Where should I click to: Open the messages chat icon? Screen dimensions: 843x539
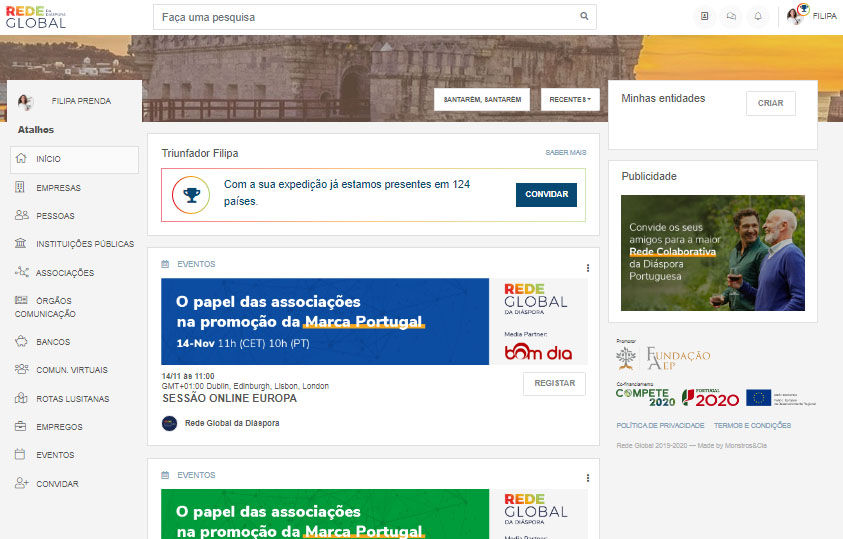click(731, 16)
